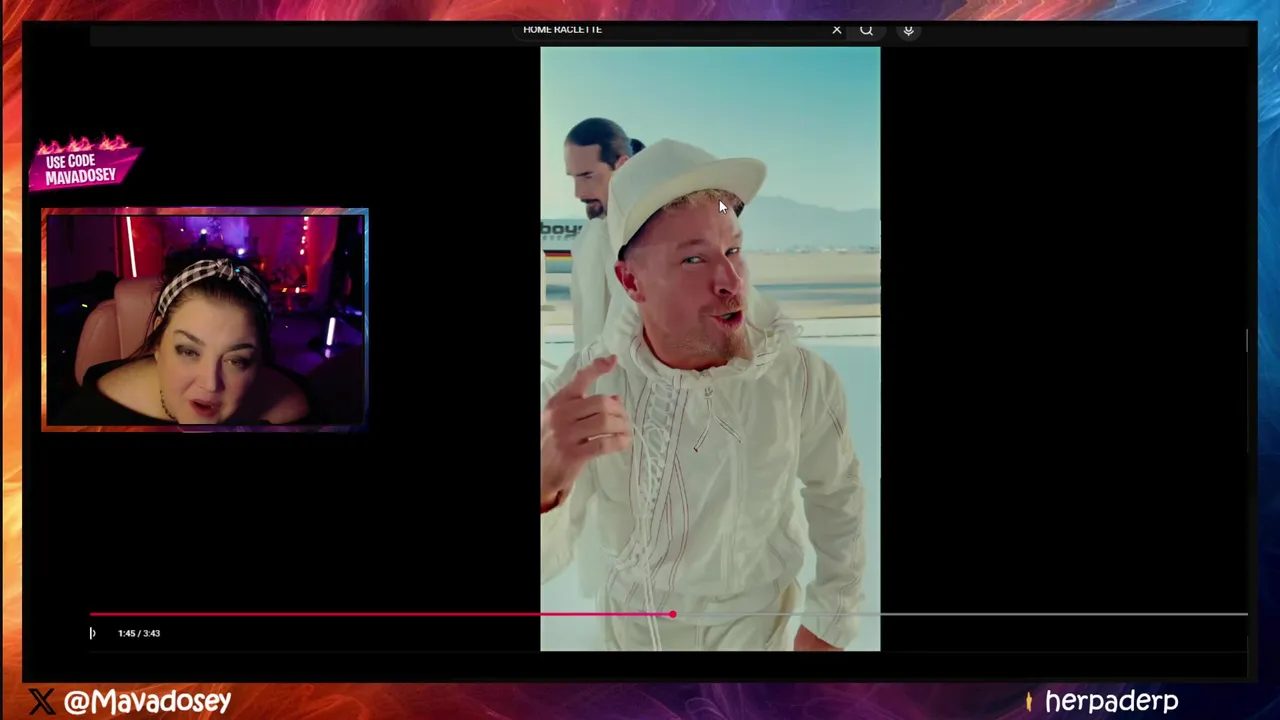Viewport: 1280px width, 720px height.
Task: Click the vertical music video player
Action: [710, 349]
